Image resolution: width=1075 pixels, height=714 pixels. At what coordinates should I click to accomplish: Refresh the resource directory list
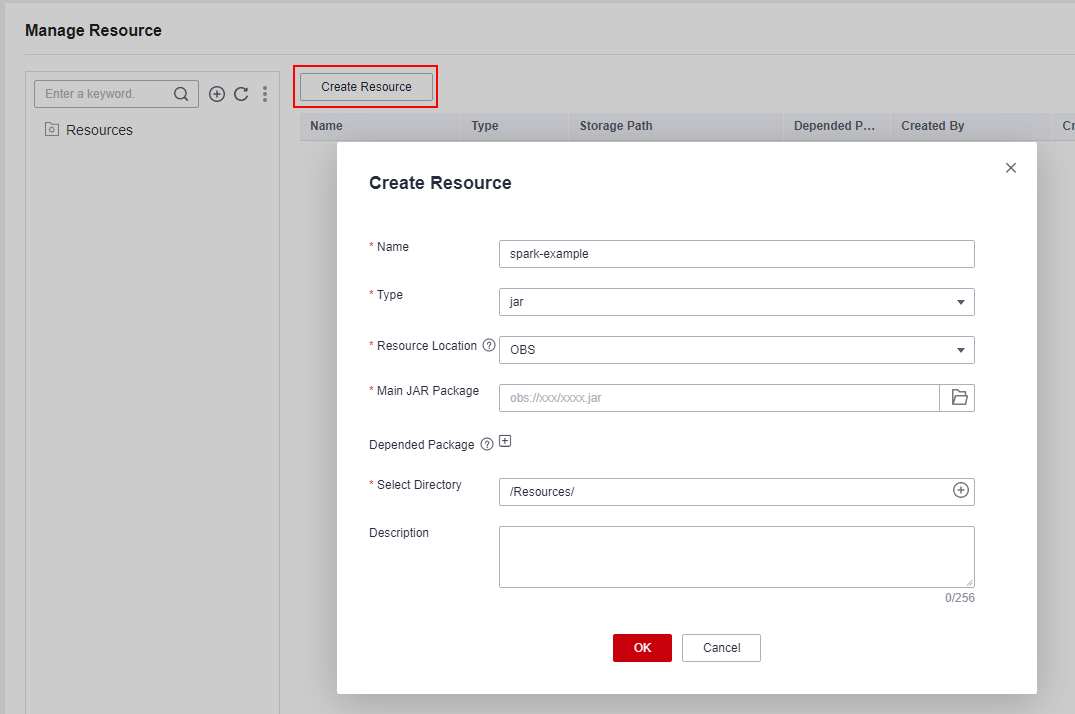[241, 94]
